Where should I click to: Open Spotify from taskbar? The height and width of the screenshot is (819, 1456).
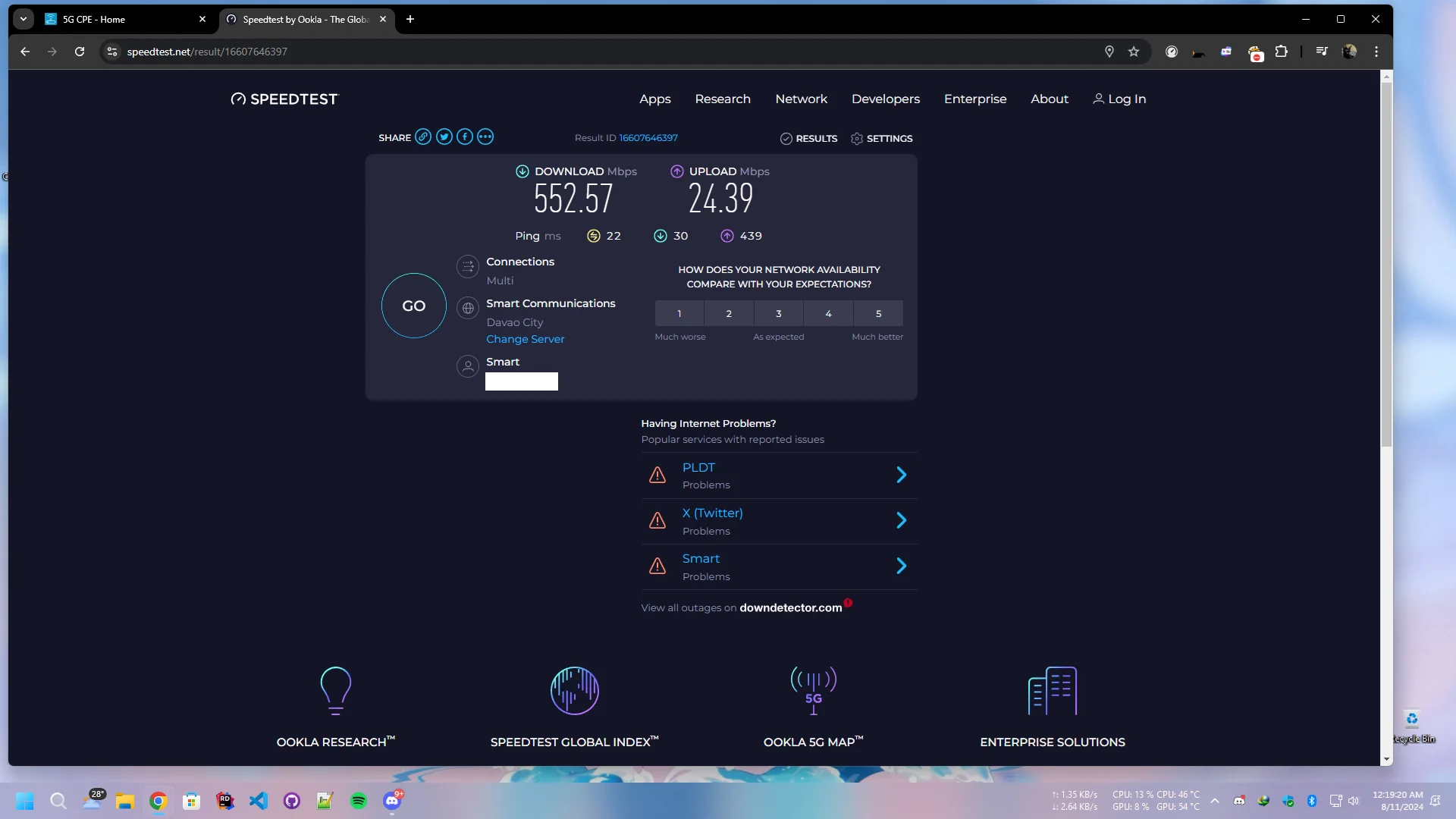point(359,801)
